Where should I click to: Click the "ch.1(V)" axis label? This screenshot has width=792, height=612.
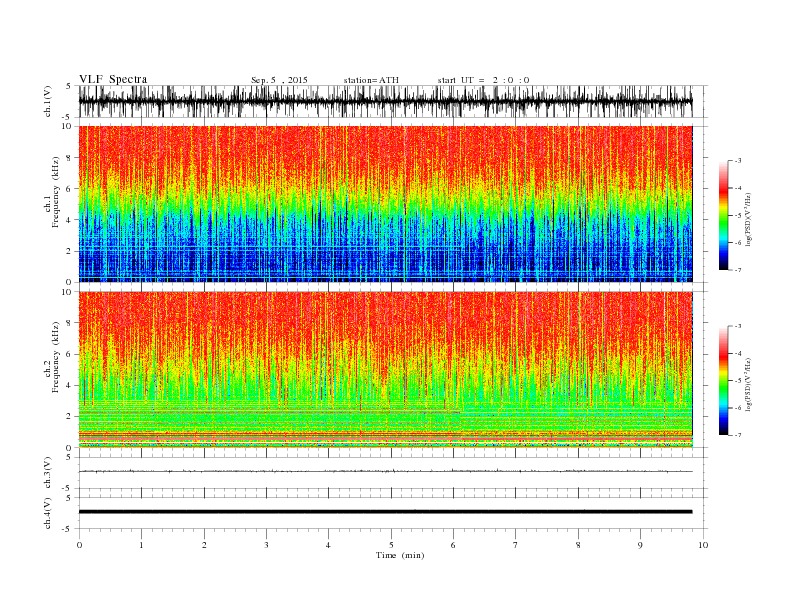click(x=48, y=101)
